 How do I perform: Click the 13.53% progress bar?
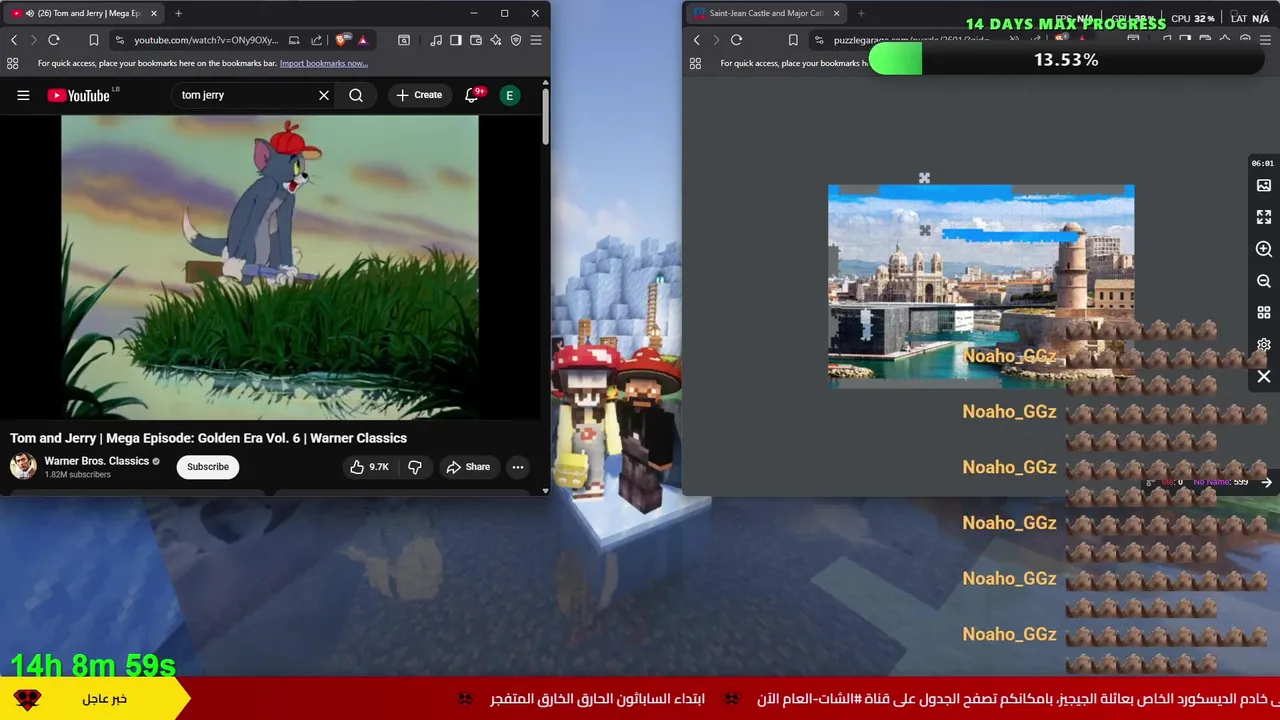1066,60
